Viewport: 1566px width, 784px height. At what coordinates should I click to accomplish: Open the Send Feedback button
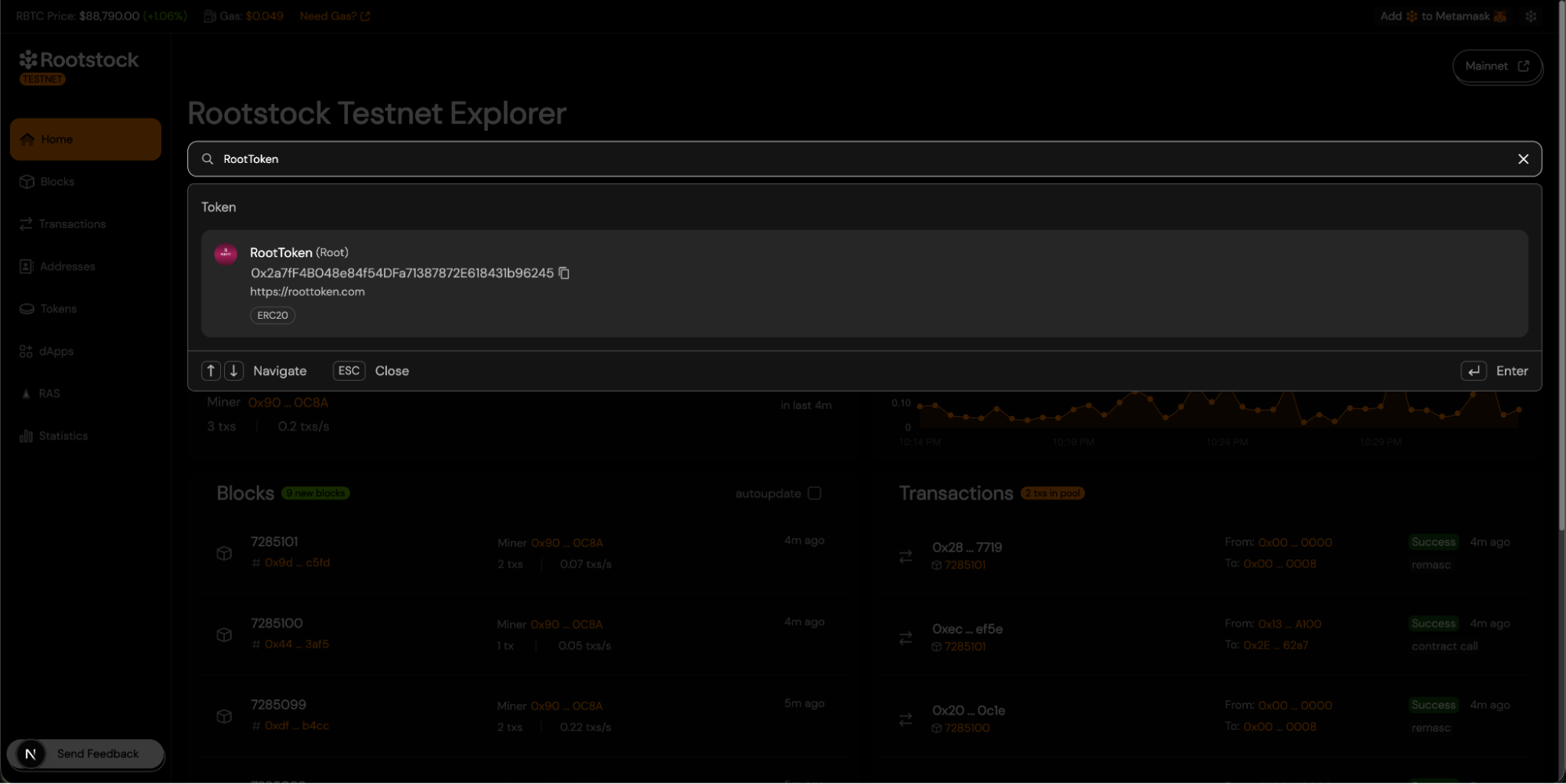click(85, 754)
